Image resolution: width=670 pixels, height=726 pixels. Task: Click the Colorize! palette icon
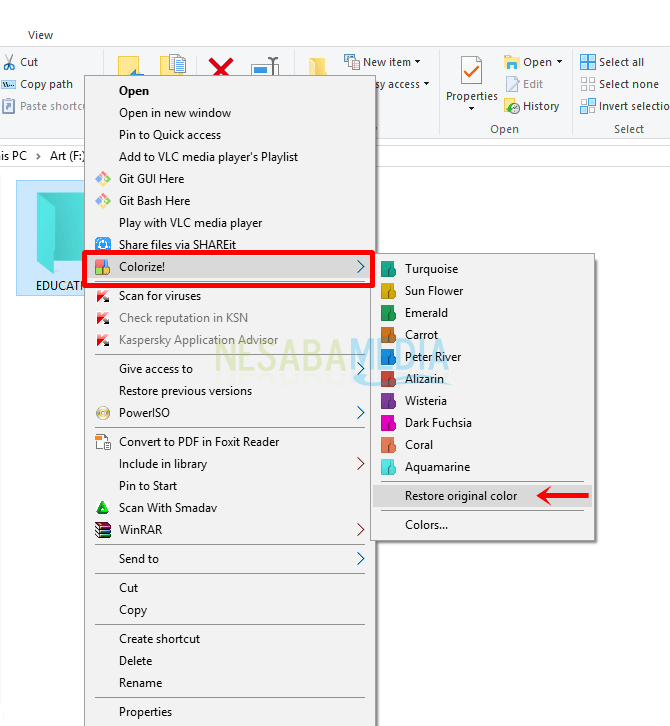point(103,267)
